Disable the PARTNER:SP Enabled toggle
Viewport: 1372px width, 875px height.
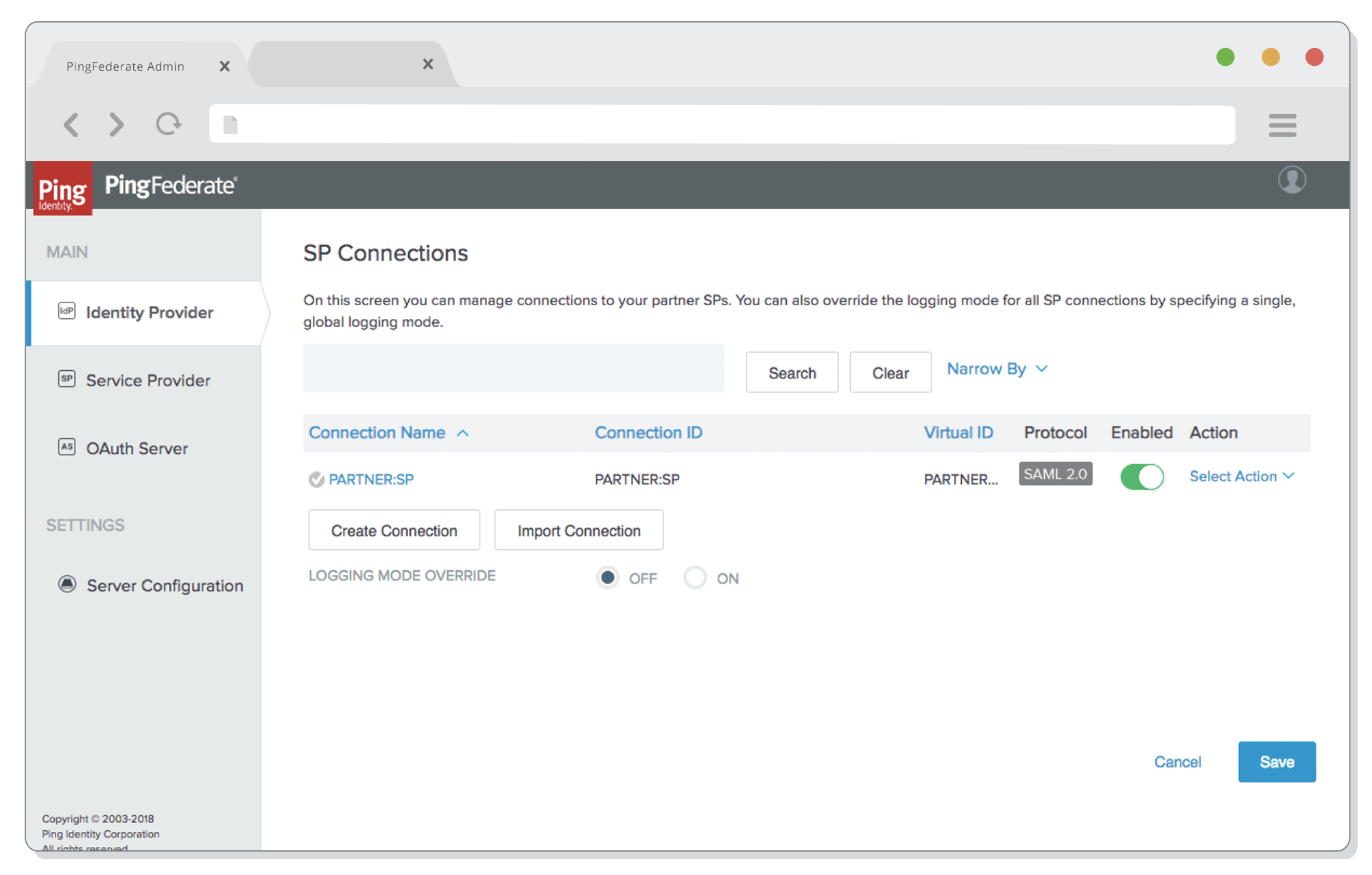pyautogui.click(x=1142, y=477)
